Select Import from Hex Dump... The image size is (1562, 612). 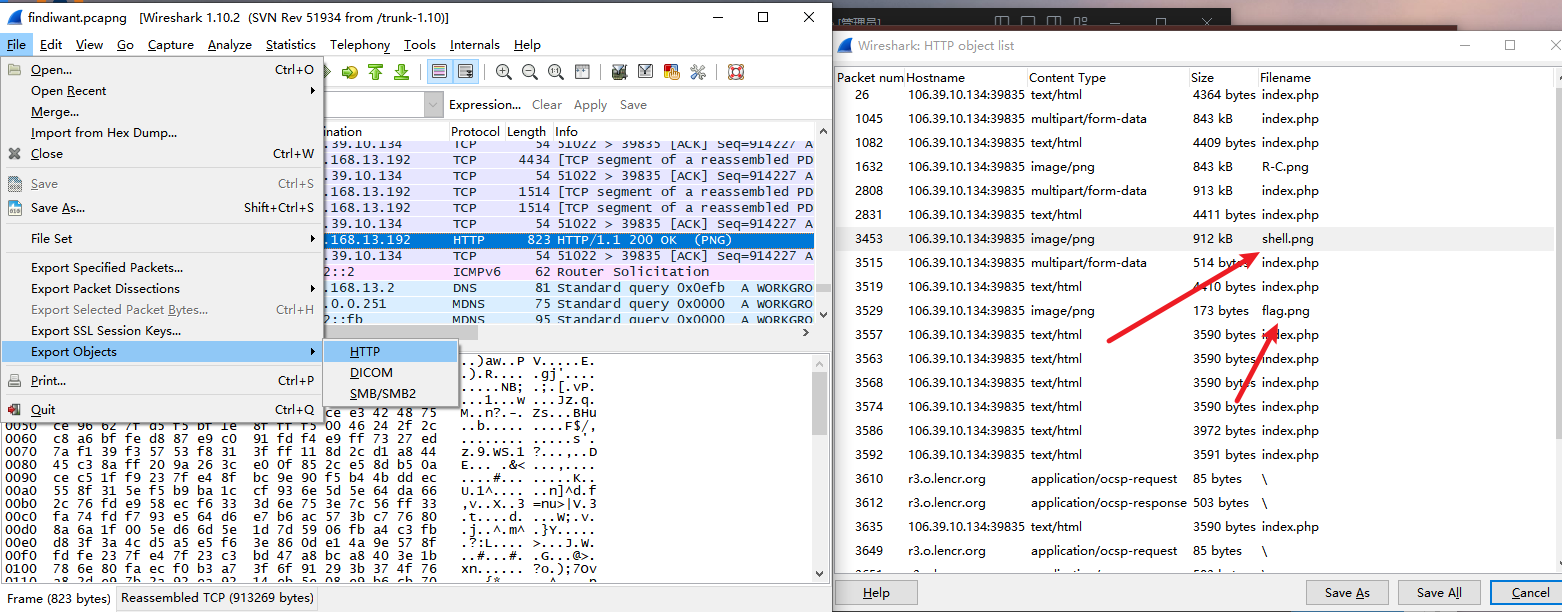162,133
